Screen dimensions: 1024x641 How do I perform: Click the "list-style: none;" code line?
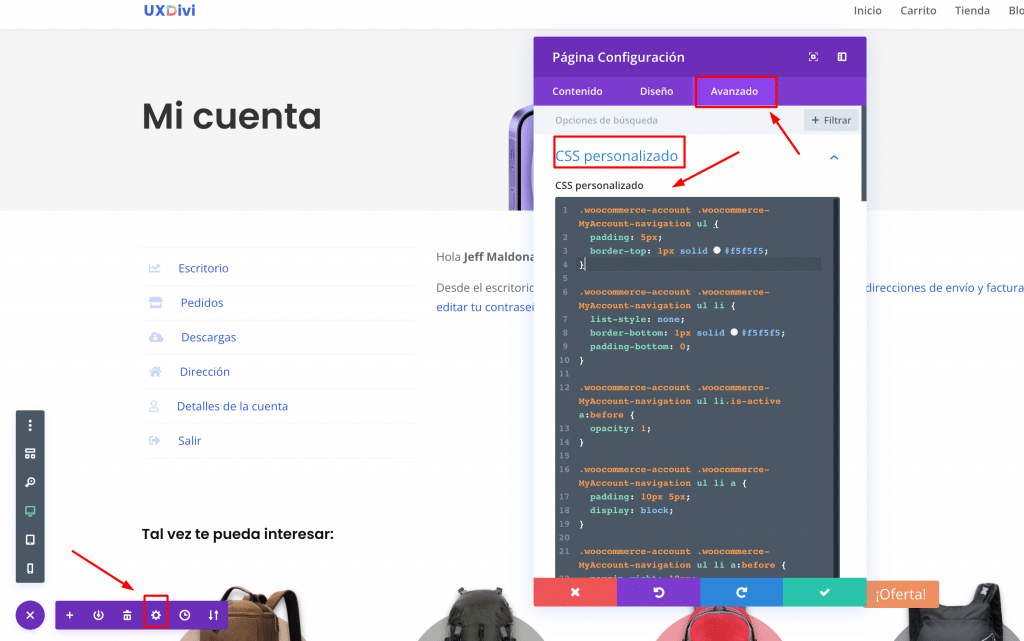(x=637, y=319)
